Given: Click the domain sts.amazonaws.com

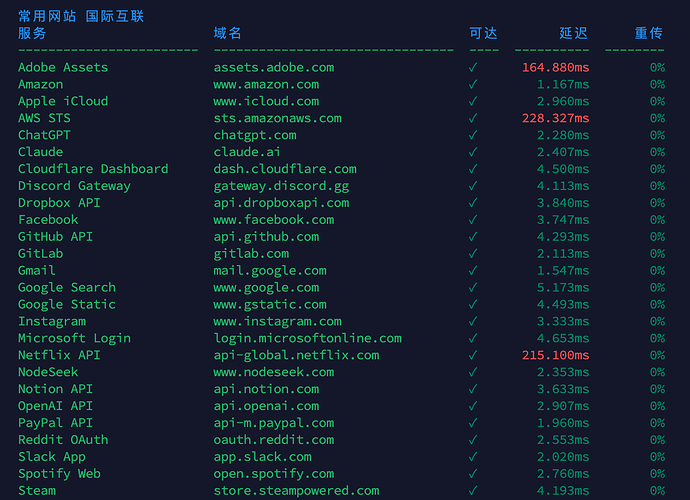Looking at the screenshot, I should [x=278, y=118].
